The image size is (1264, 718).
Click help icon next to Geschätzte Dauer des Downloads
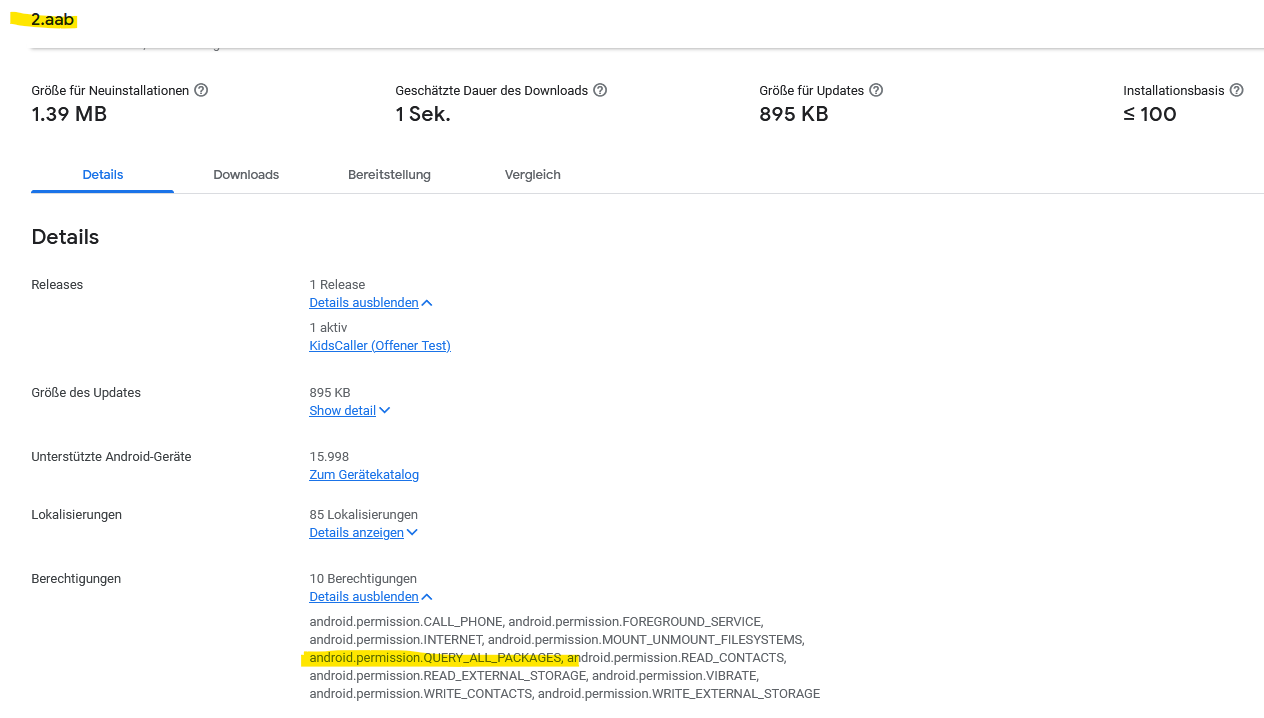600,90
